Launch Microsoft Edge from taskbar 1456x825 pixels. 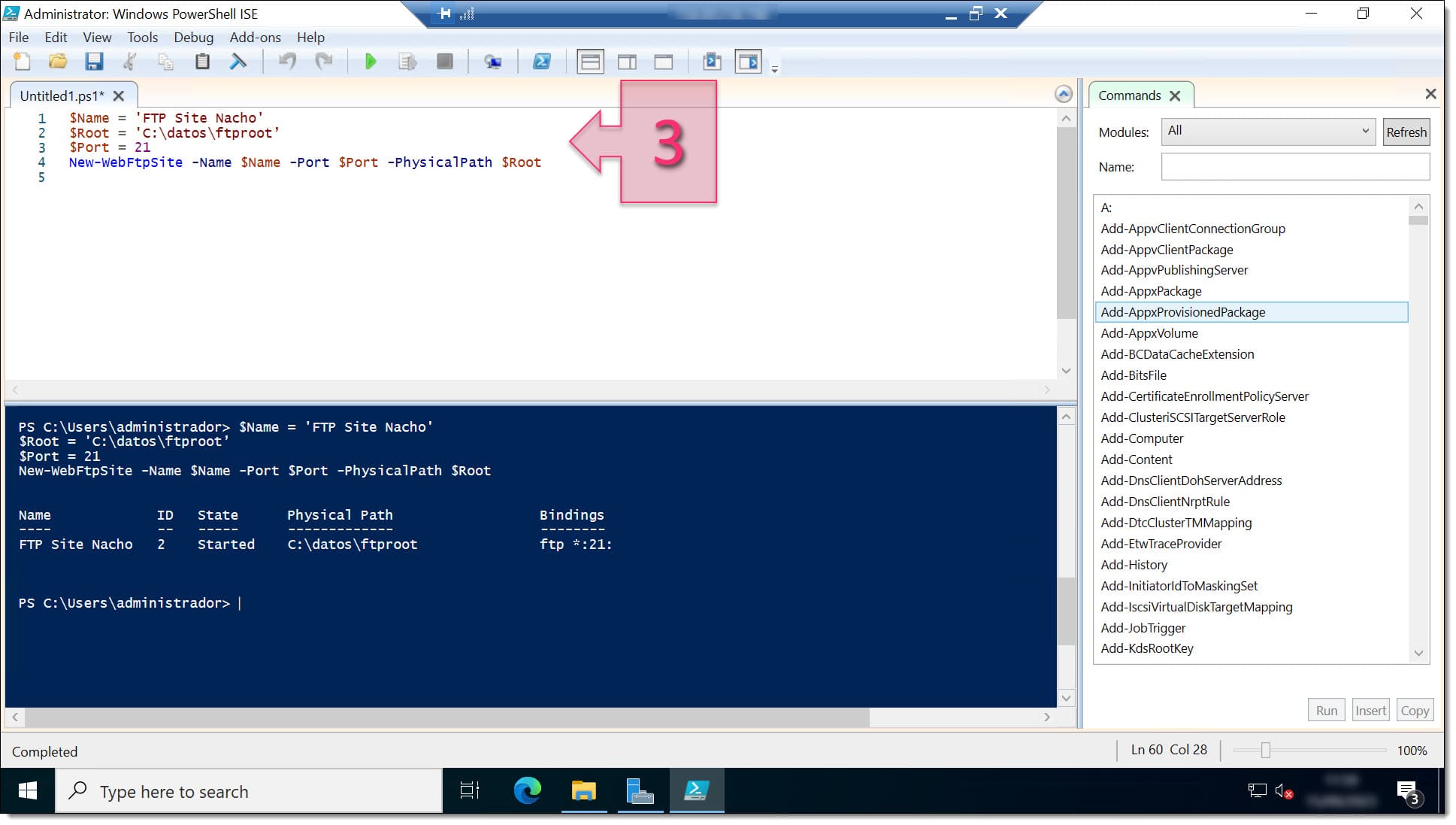click(x=527, y=790)
